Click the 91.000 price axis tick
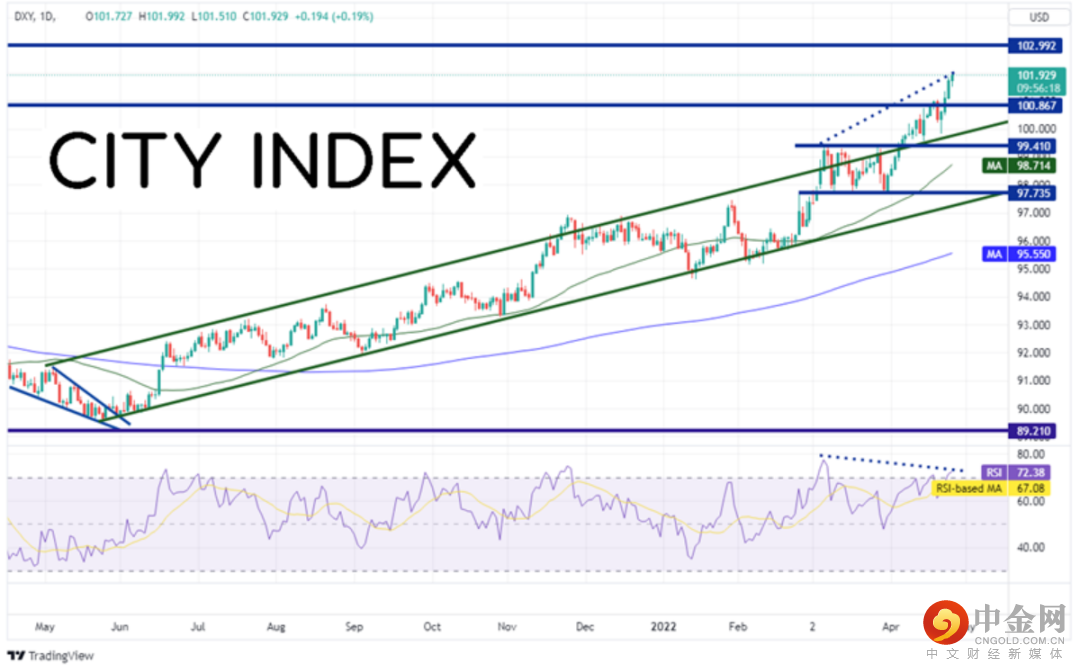The height and width of the screenshot is (672, 1080). [x=1033, y=380]
